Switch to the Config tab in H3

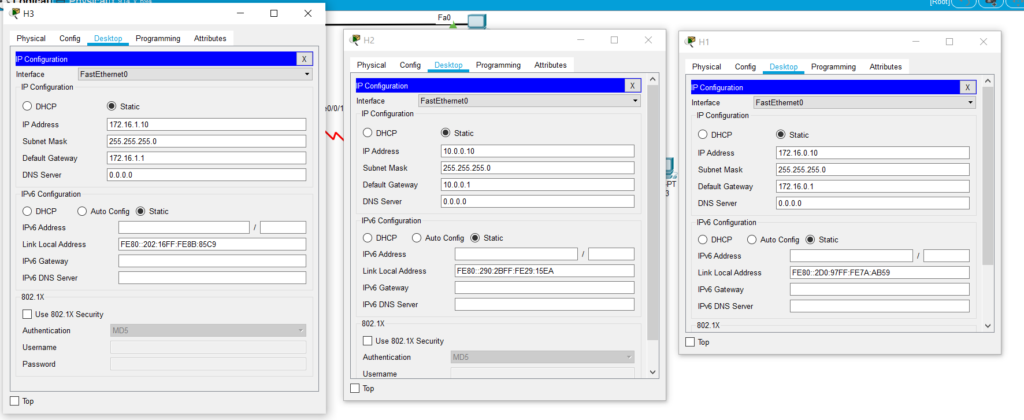(69, 38)
